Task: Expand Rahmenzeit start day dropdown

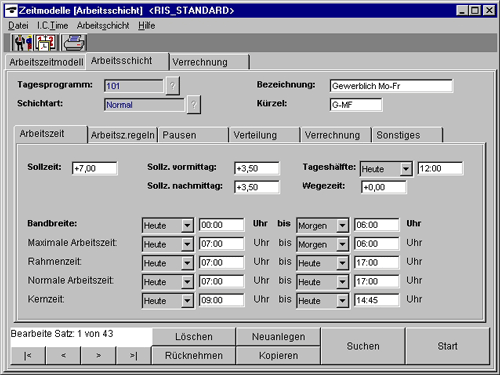Action: point(187,263)
